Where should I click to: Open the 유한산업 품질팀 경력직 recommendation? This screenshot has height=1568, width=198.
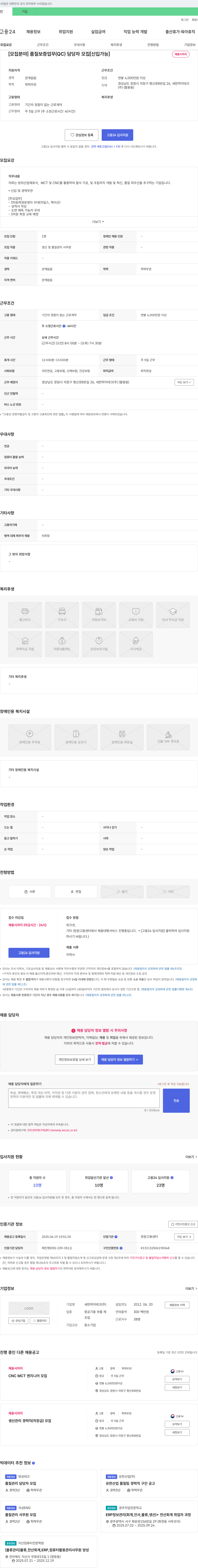click(130, 1483)
